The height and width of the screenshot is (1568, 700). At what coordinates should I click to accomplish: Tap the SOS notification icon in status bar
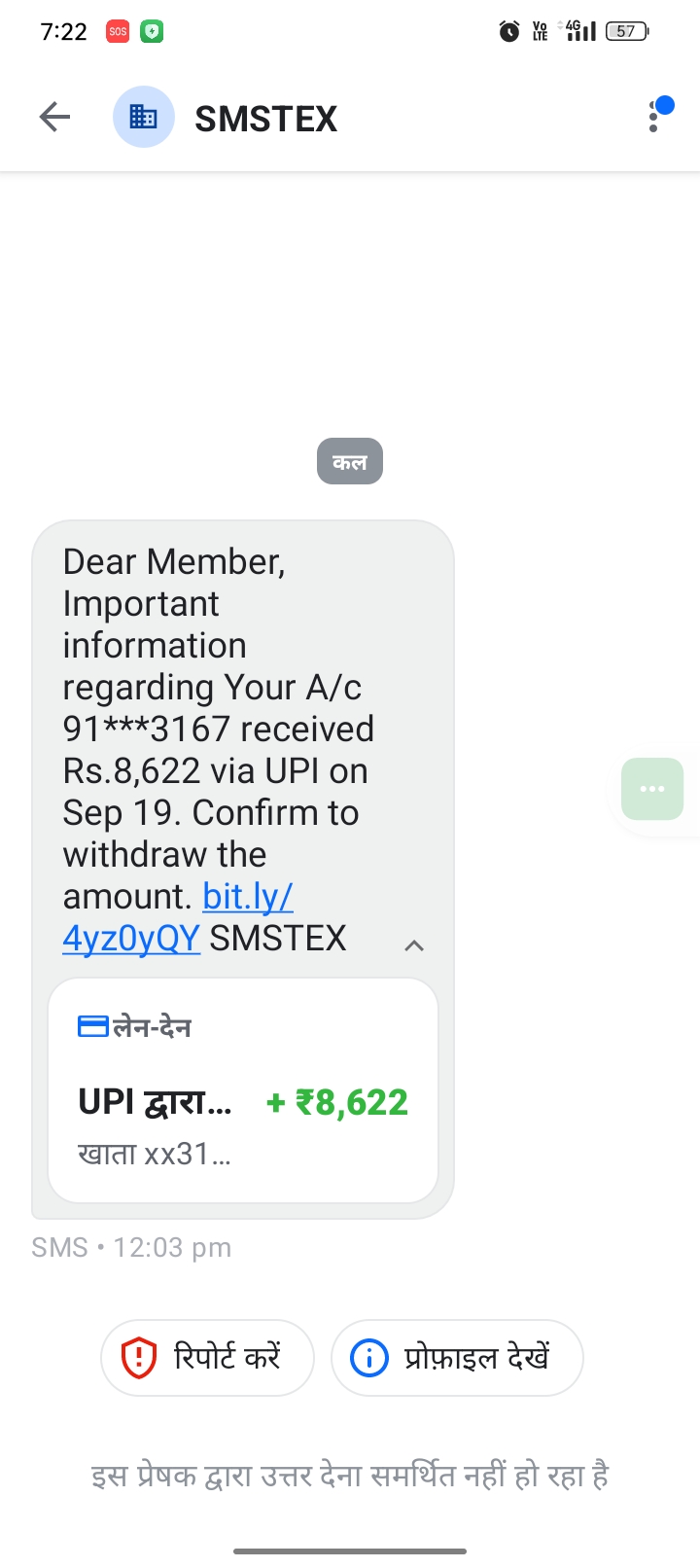pyautogui.click(x=118, y=31)
